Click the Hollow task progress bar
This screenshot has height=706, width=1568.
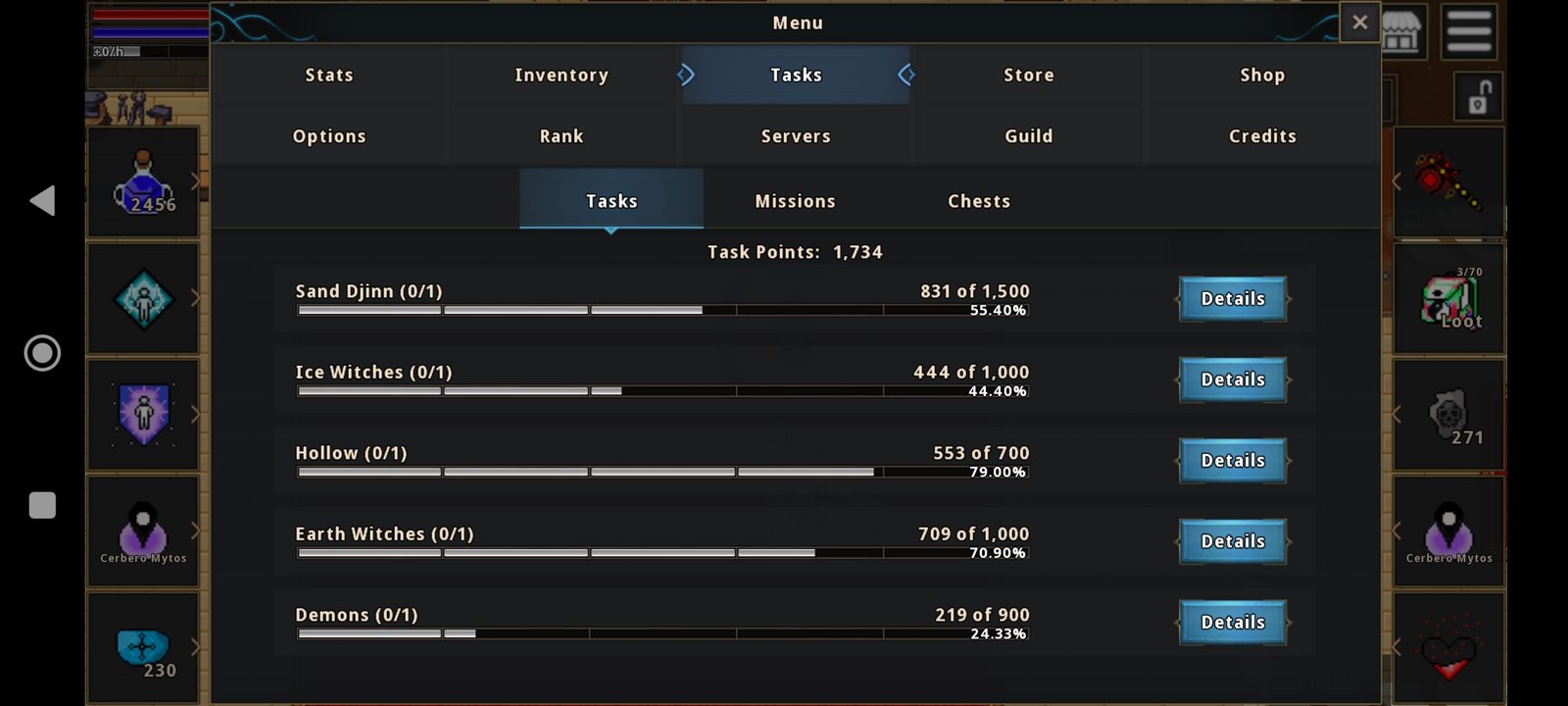[x=662, y=472]
